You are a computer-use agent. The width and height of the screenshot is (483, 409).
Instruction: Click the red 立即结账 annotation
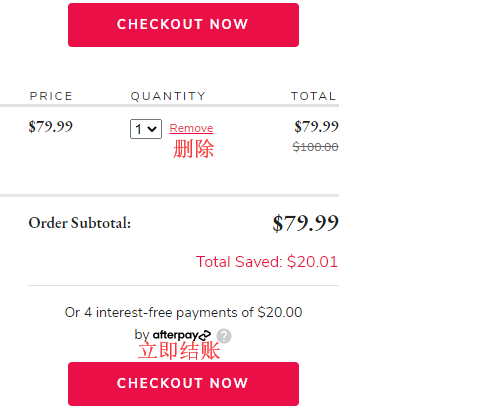pyautogui.click(x=179, y=351)
